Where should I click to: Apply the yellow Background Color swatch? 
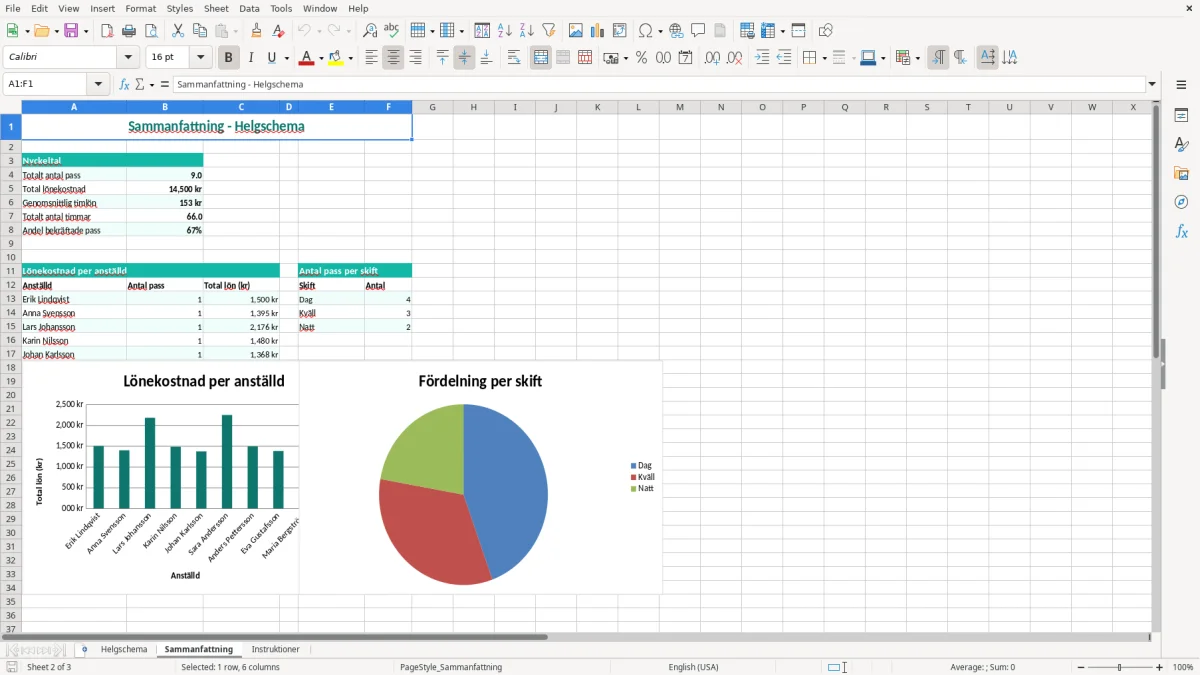pos(336,58)
